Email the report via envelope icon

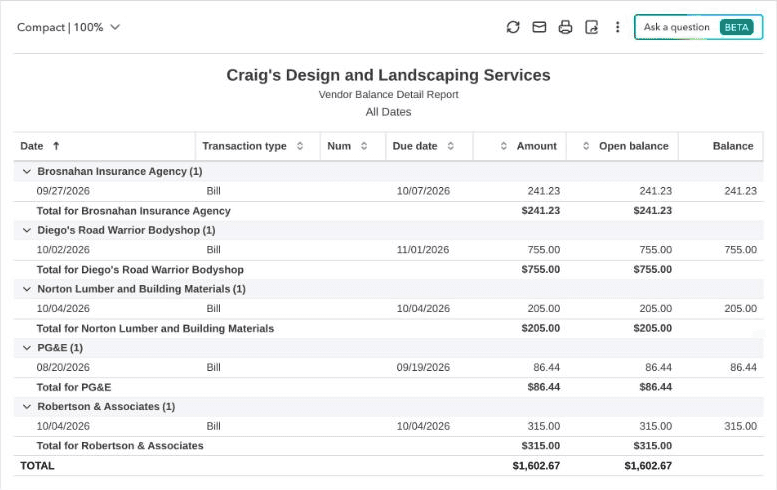pyautogui.click(x=539, y=27)
